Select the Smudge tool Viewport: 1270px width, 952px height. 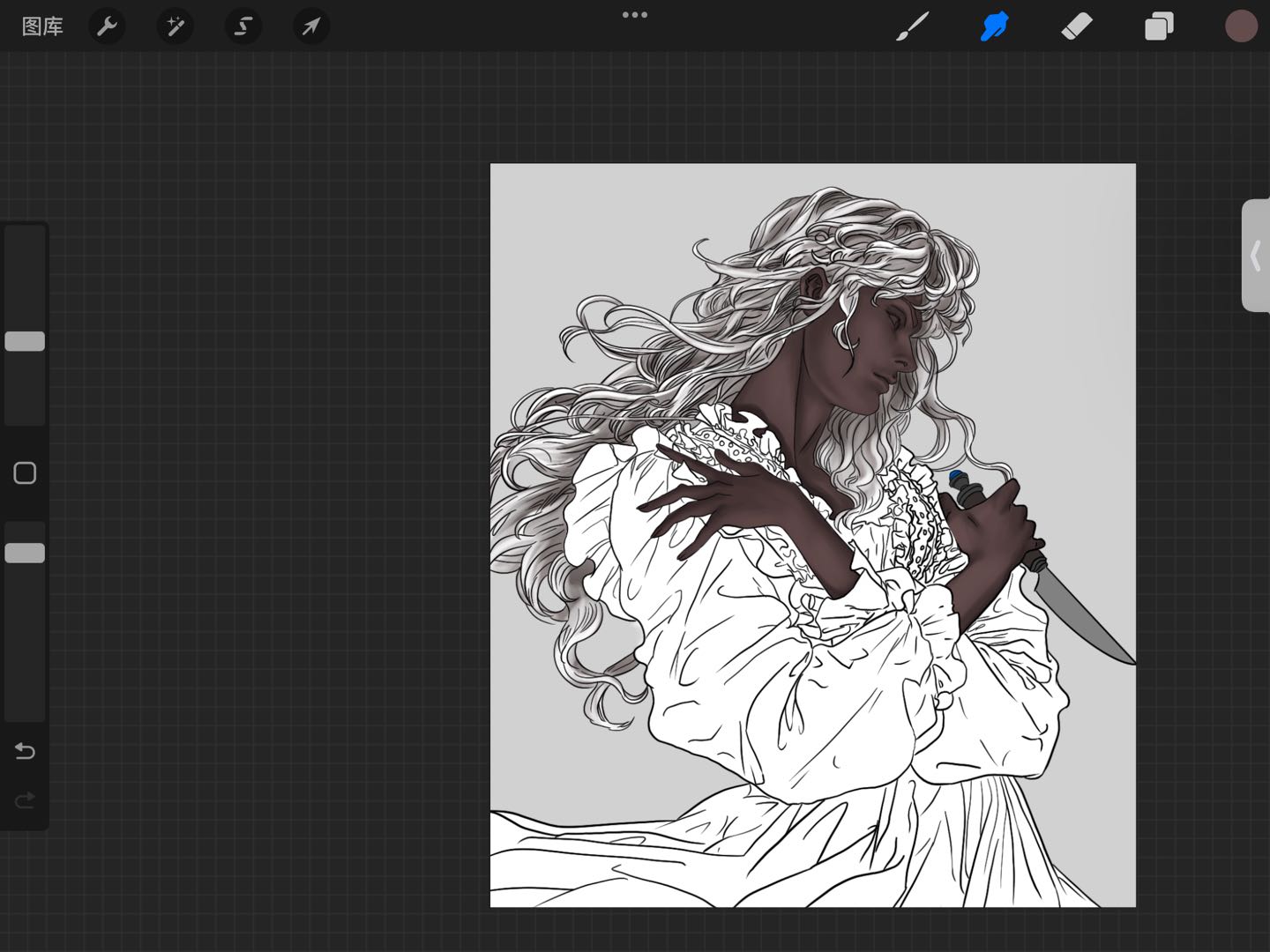pyautogui.click(x=994, y=26)
